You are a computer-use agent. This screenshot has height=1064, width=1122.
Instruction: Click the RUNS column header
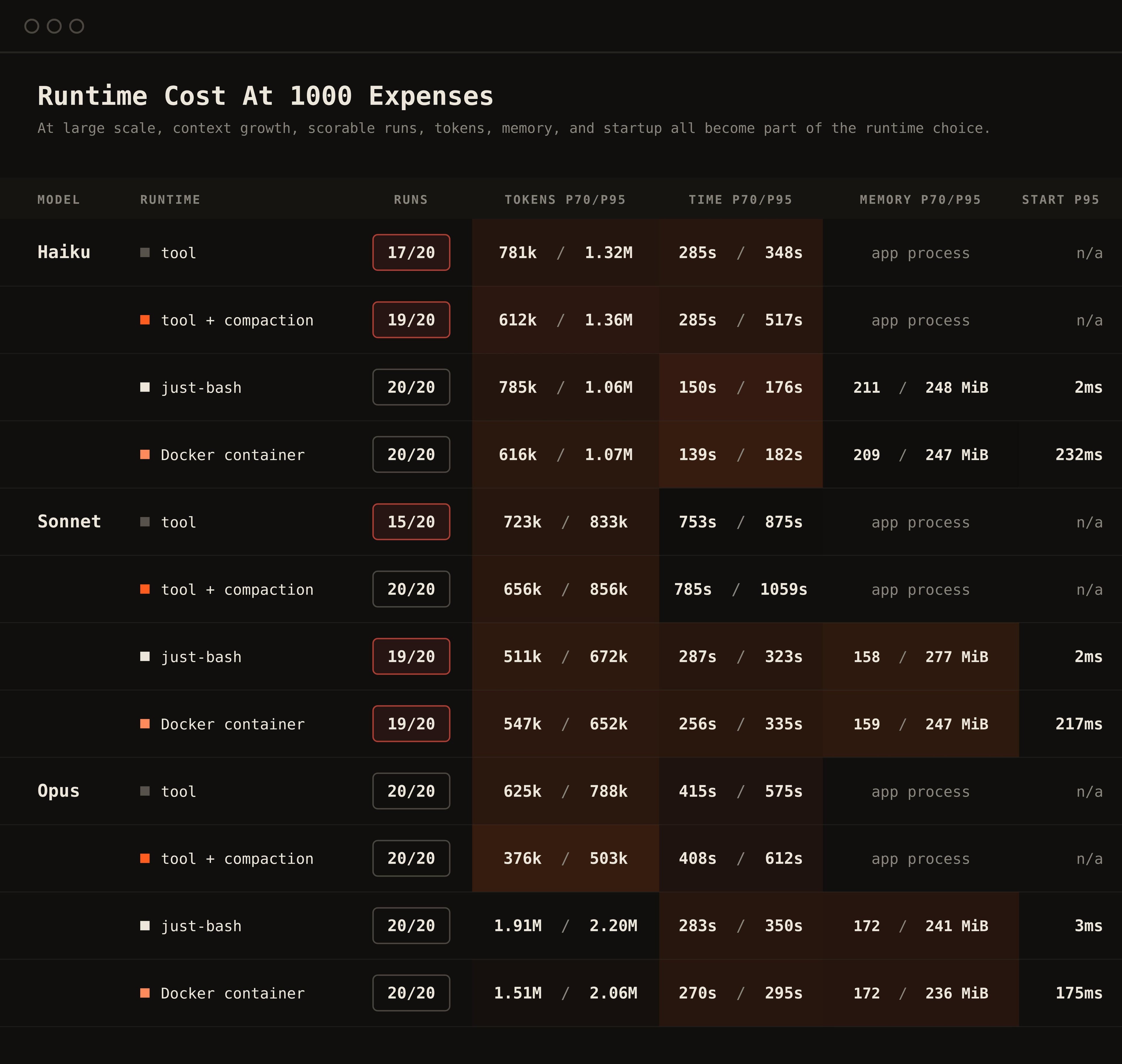pyautogui.click(x=411, y=200)
